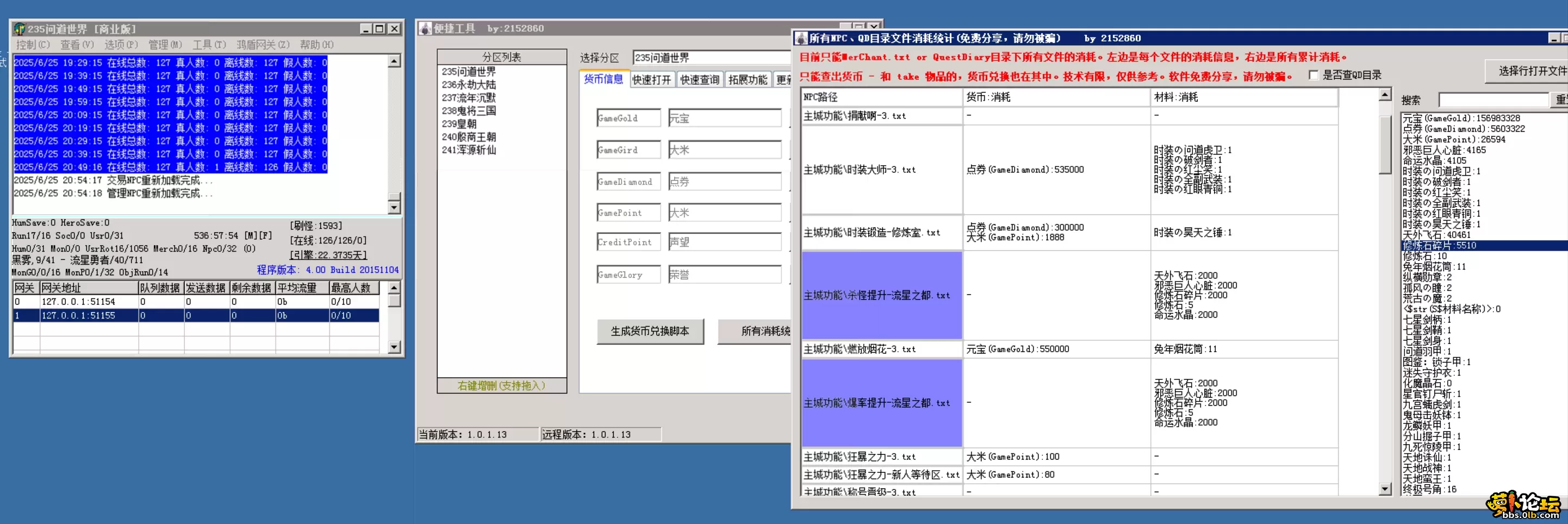Switch to the 货币信息 tab
Screen dimensions: 1568x524
click(x=603, y=79)
